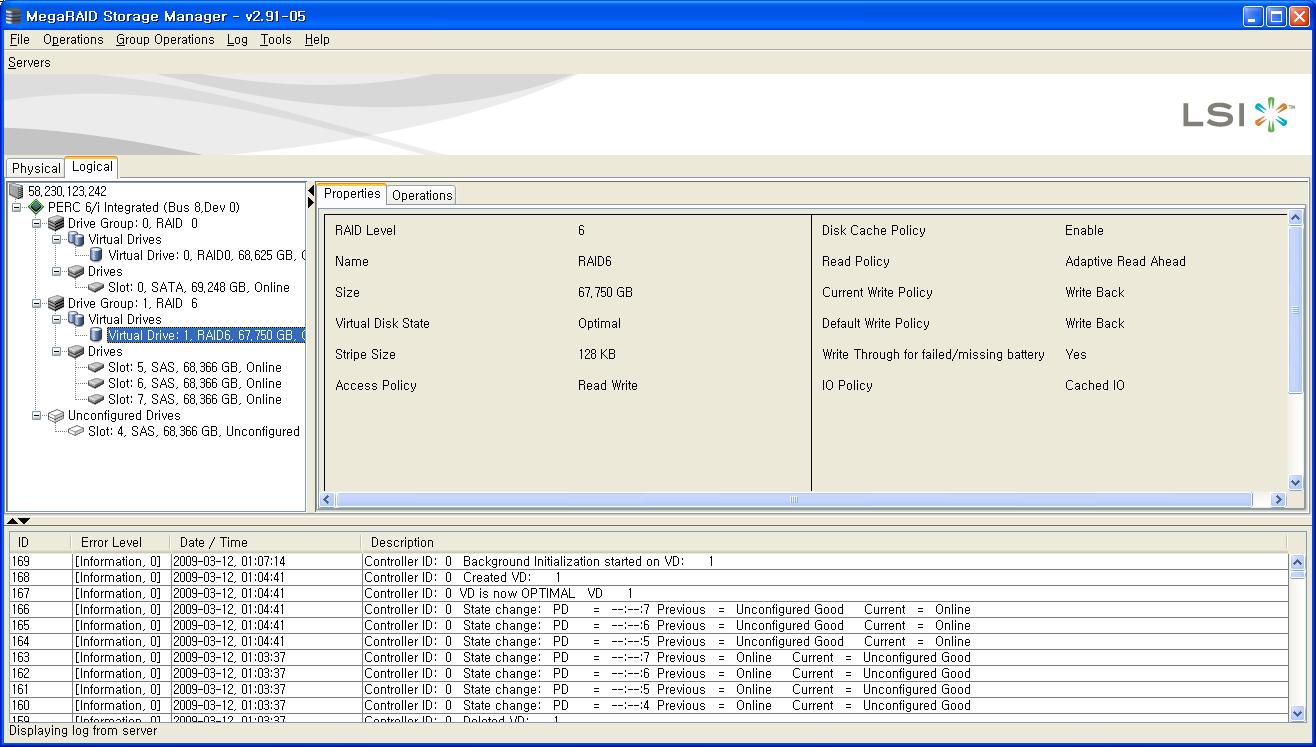Click the Slot 7 SAS drive icon
1316x747 pixels.
click(x=96, y=399)
